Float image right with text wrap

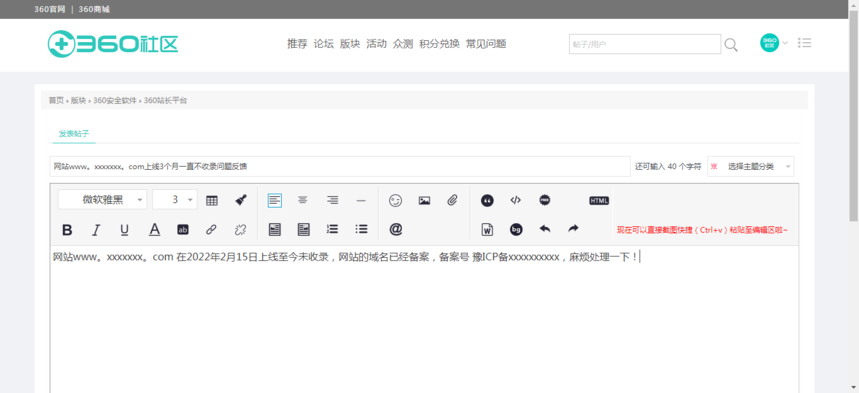point(303,230)
